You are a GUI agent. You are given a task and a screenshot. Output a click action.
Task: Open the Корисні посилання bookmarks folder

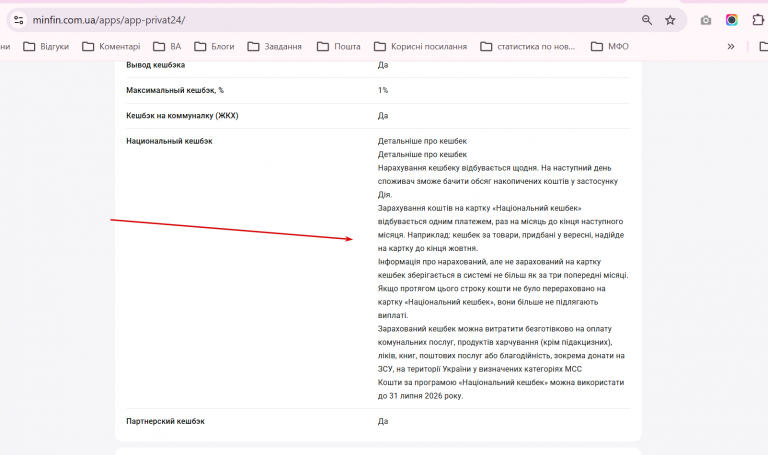click(420, 47)
